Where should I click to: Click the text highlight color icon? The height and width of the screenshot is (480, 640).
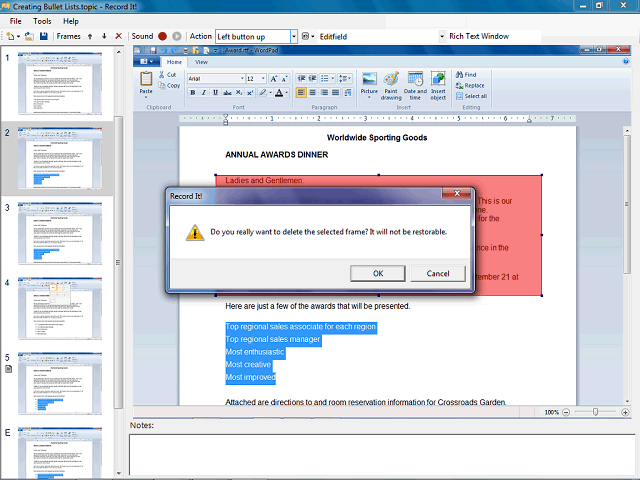pos(263,93)
